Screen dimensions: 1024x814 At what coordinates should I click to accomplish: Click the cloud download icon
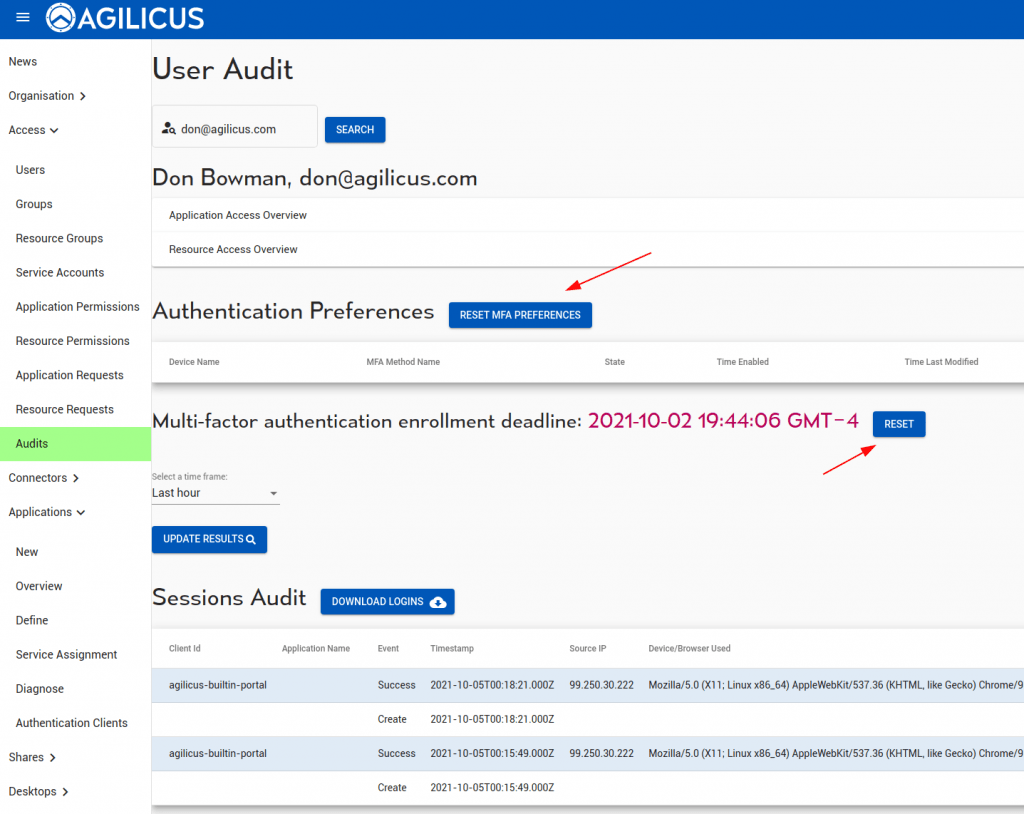coord(438,602)
